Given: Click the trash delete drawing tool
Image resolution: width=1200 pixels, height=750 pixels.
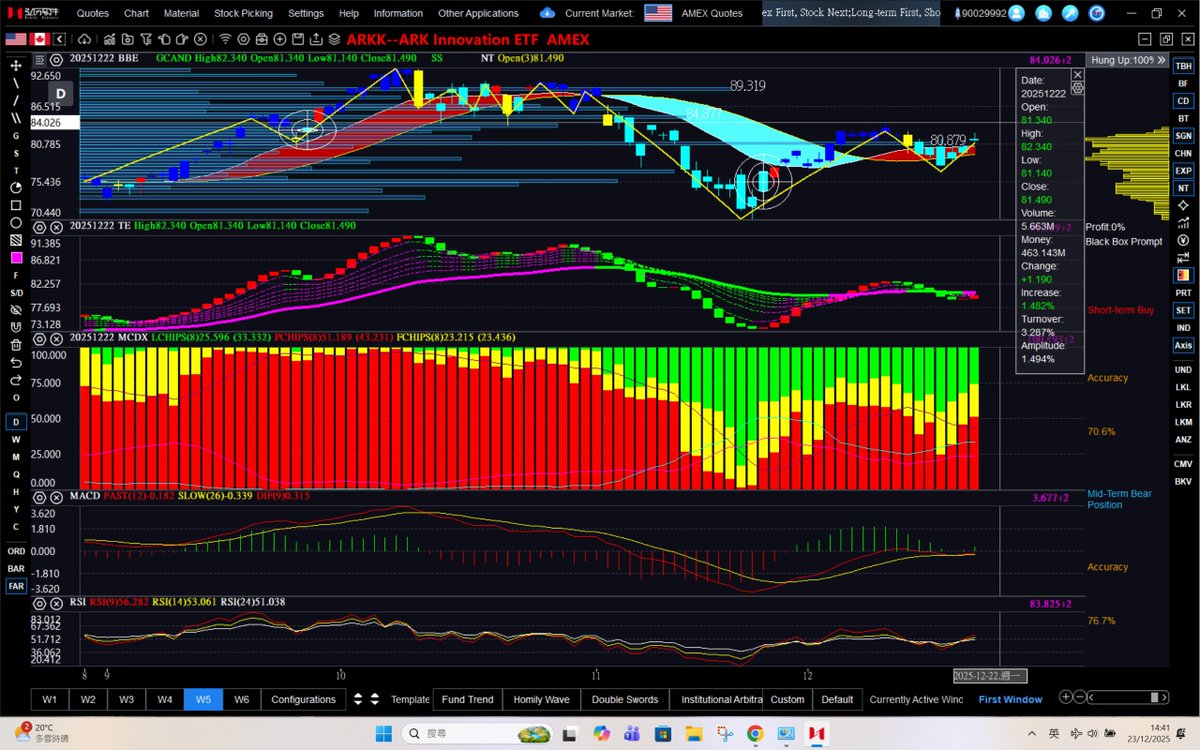Looking at the screenshot, I should 16,344.
